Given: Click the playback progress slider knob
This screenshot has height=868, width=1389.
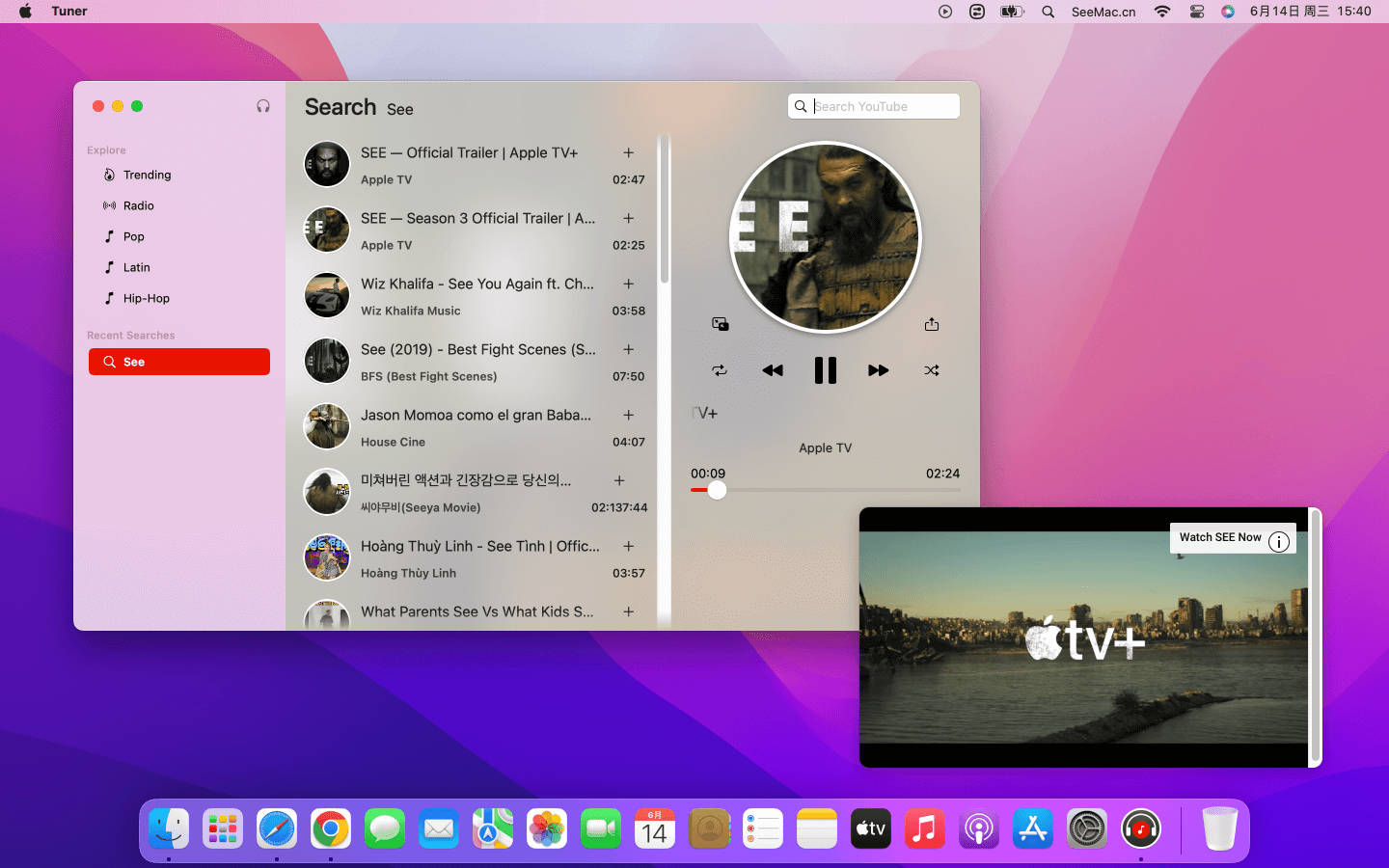Looking at the screenshot, I should pyautogui.click(x=717, y=490).
